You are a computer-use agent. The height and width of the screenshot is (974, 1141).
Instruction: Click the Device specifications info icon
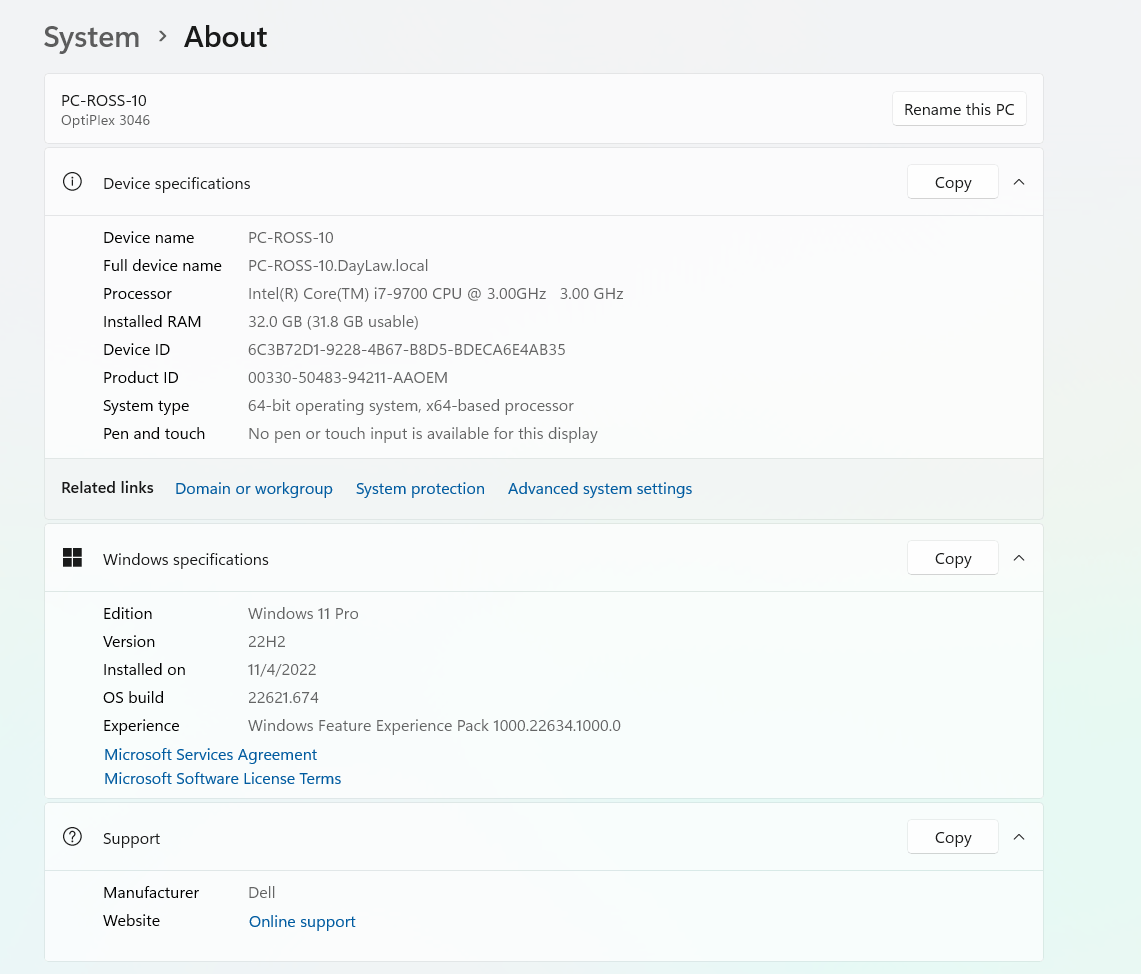pyautogui.click(x=72, y=182)
